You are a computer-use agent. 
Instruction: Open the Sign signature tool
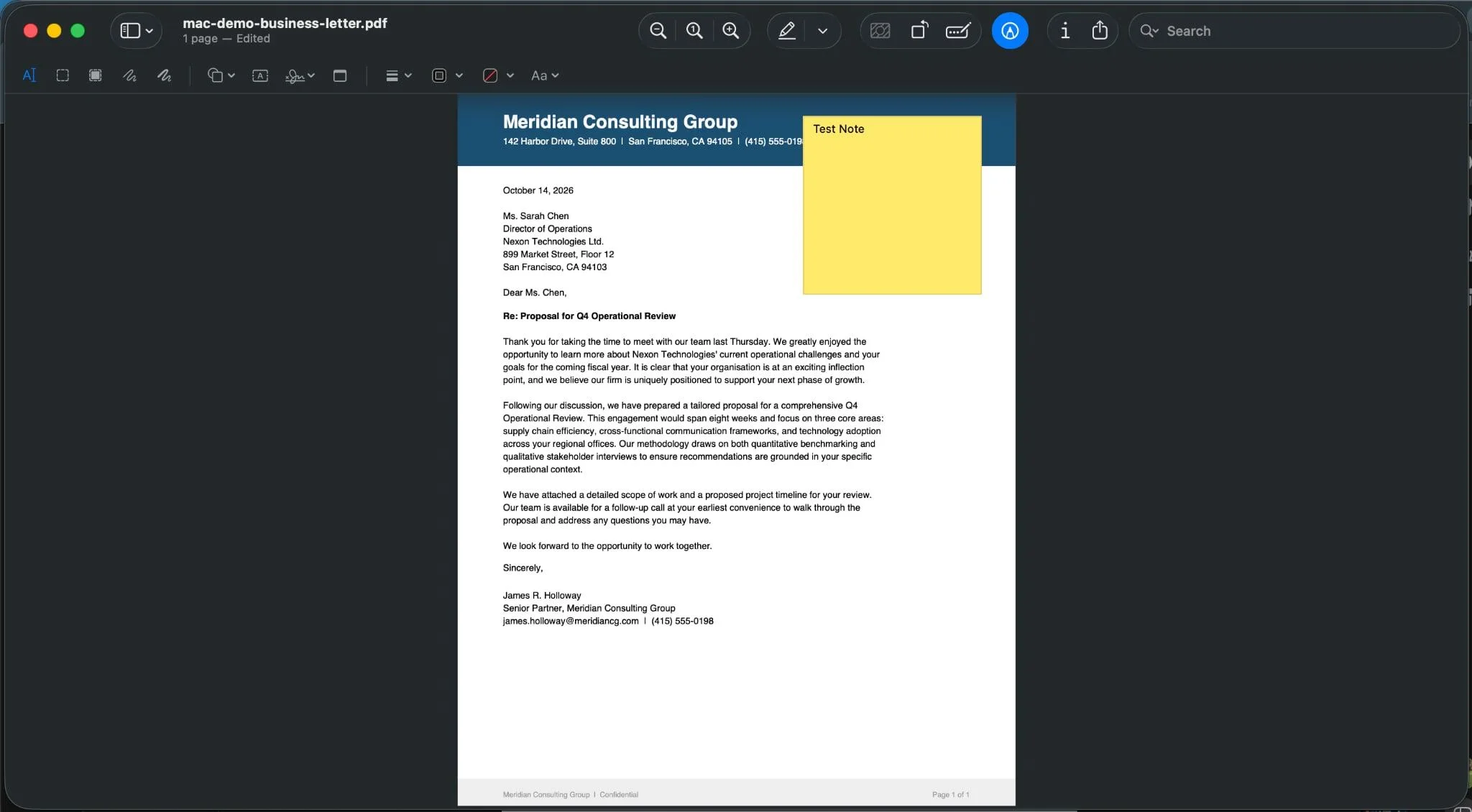coord(295,75)
